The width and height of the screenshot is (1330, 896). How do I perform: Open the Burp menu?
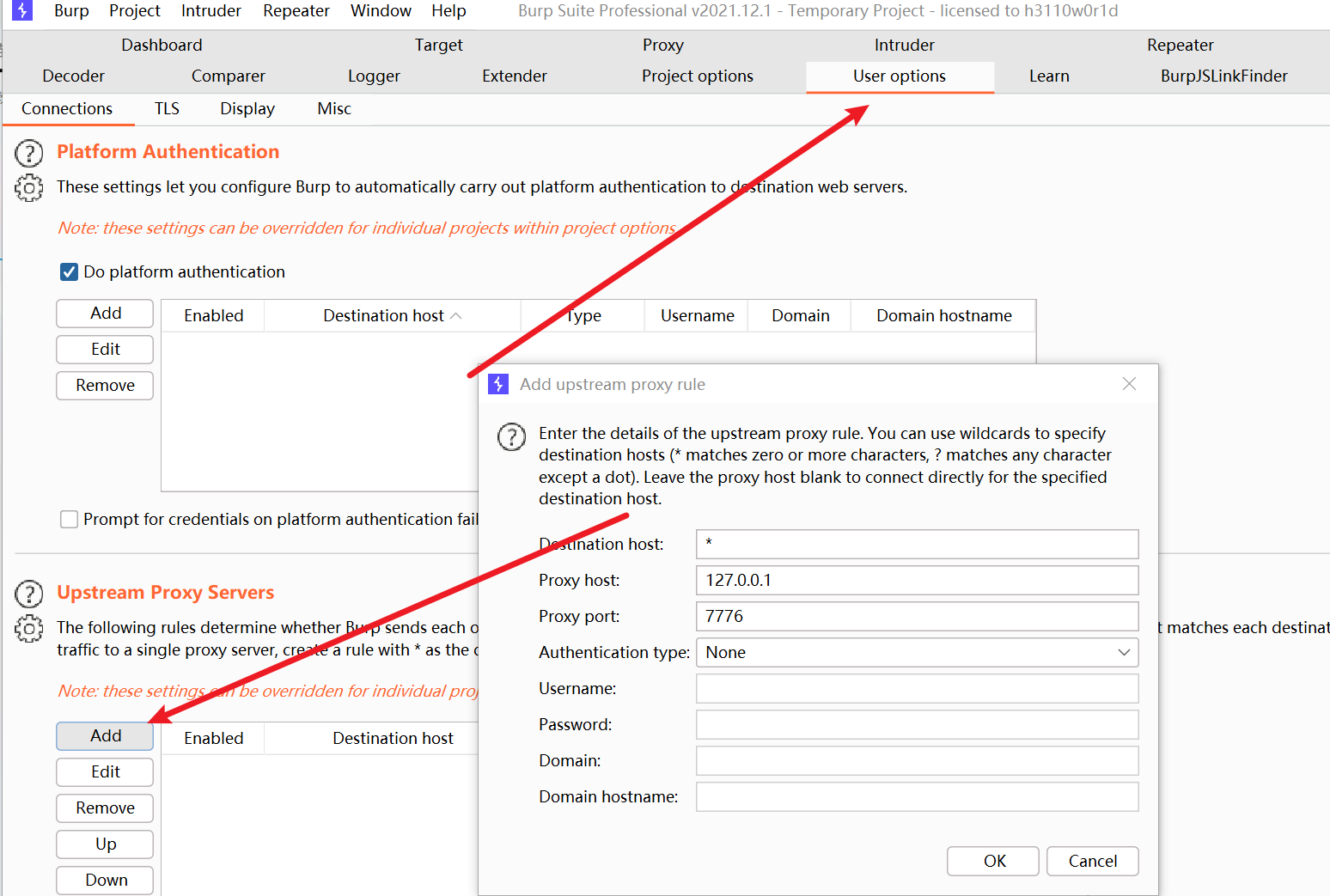[x=71, y=10]
